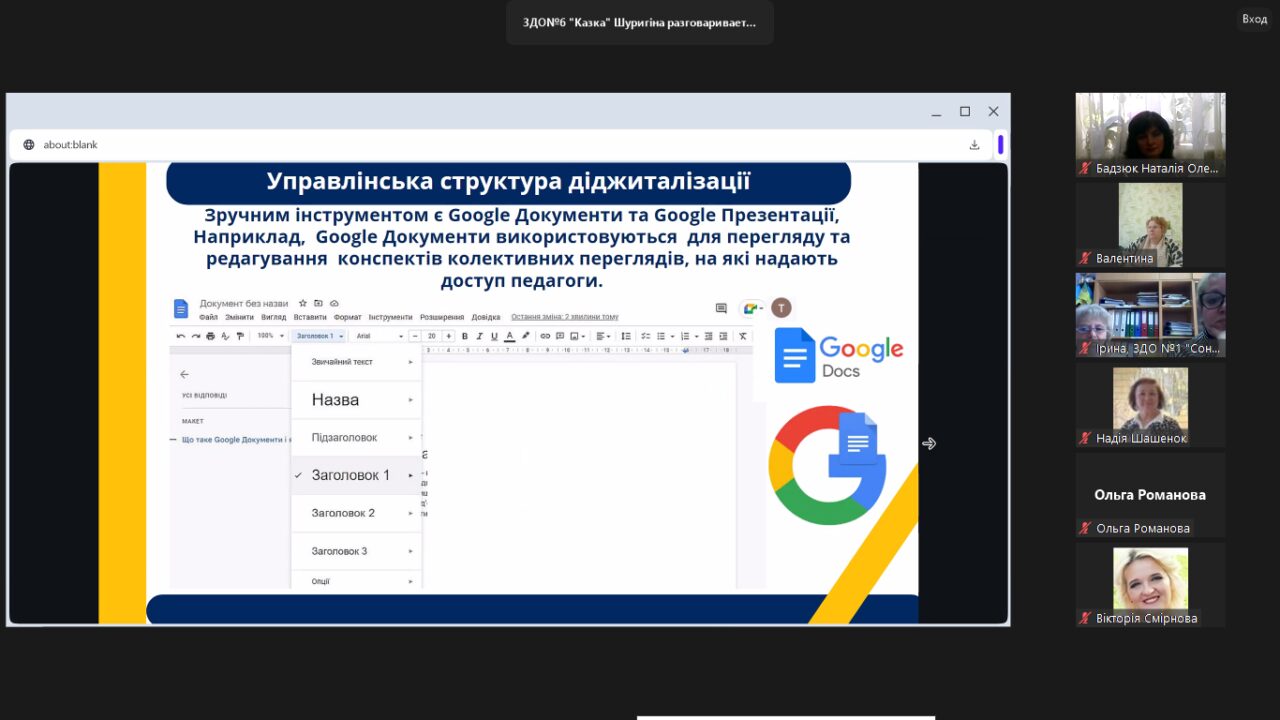Click the 'Остання зміна' edit history link

[565, 317]
